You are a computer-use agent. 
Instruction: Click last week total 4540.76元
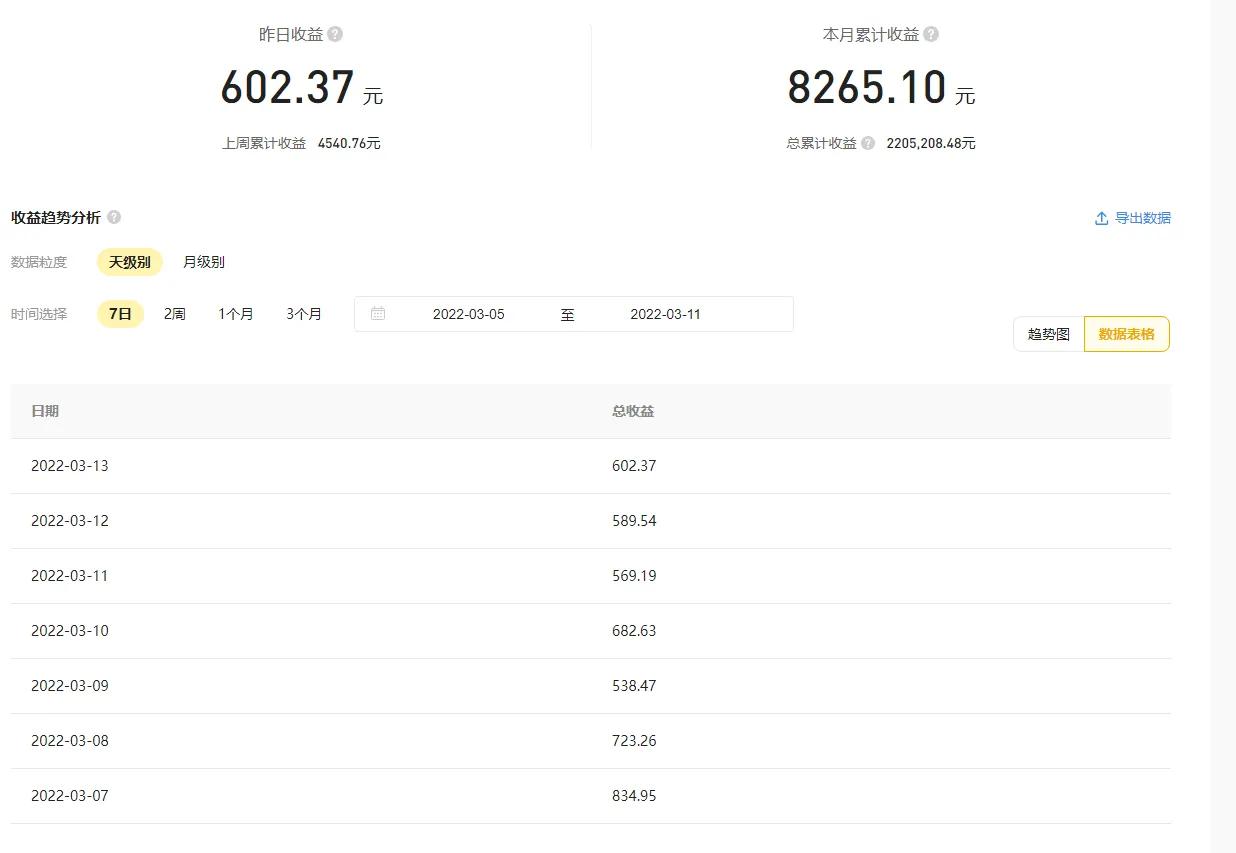coord(349,143)
